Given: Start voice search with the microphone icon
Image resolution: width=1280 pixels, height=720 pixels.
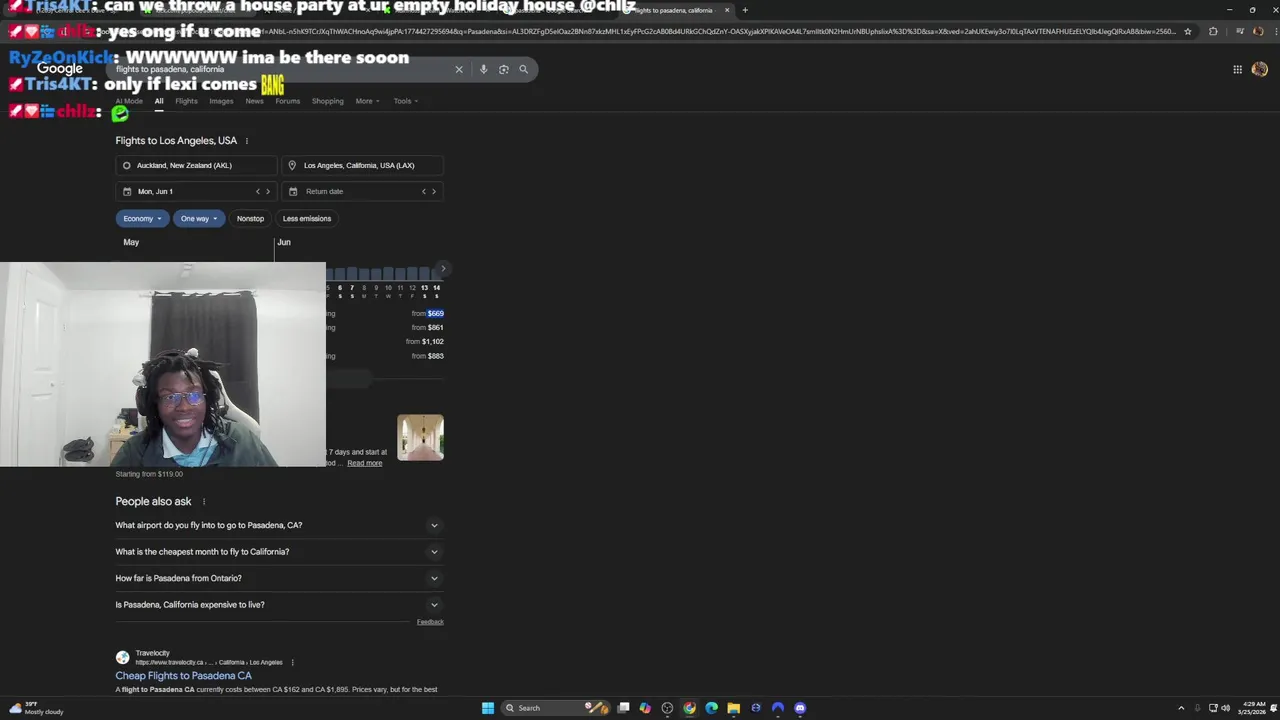Looking at the screenshot, I should 483,69.
